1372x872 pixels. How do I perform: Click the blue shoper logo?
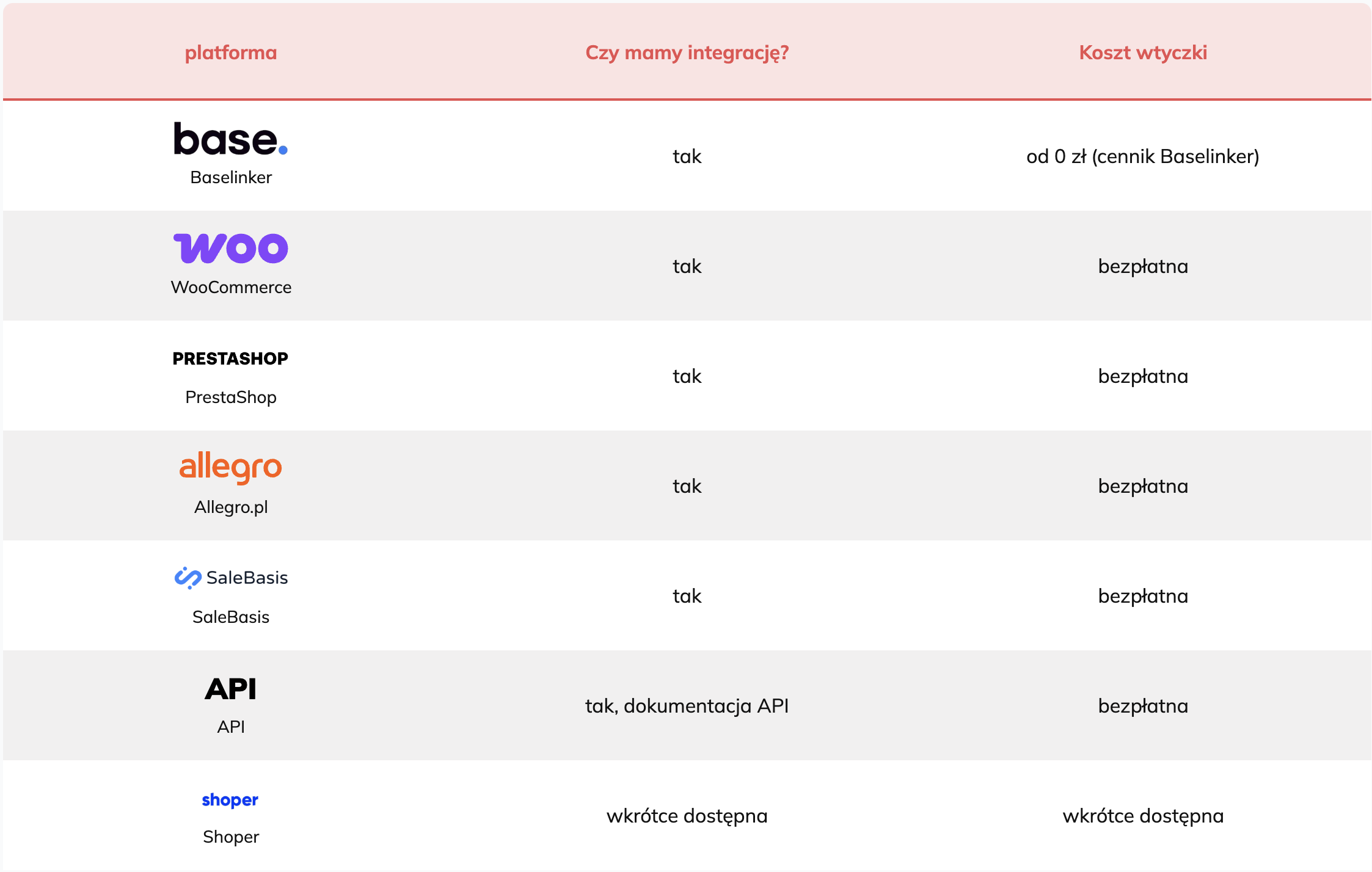(x=230, y=800)
